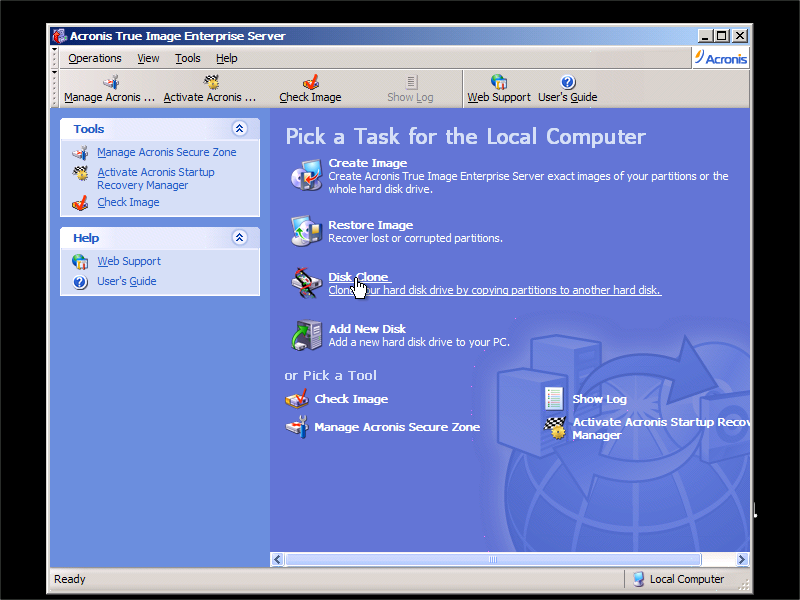Minimize the Acronis True Image window
The image size is (800, 600).
tap(706, 36)
